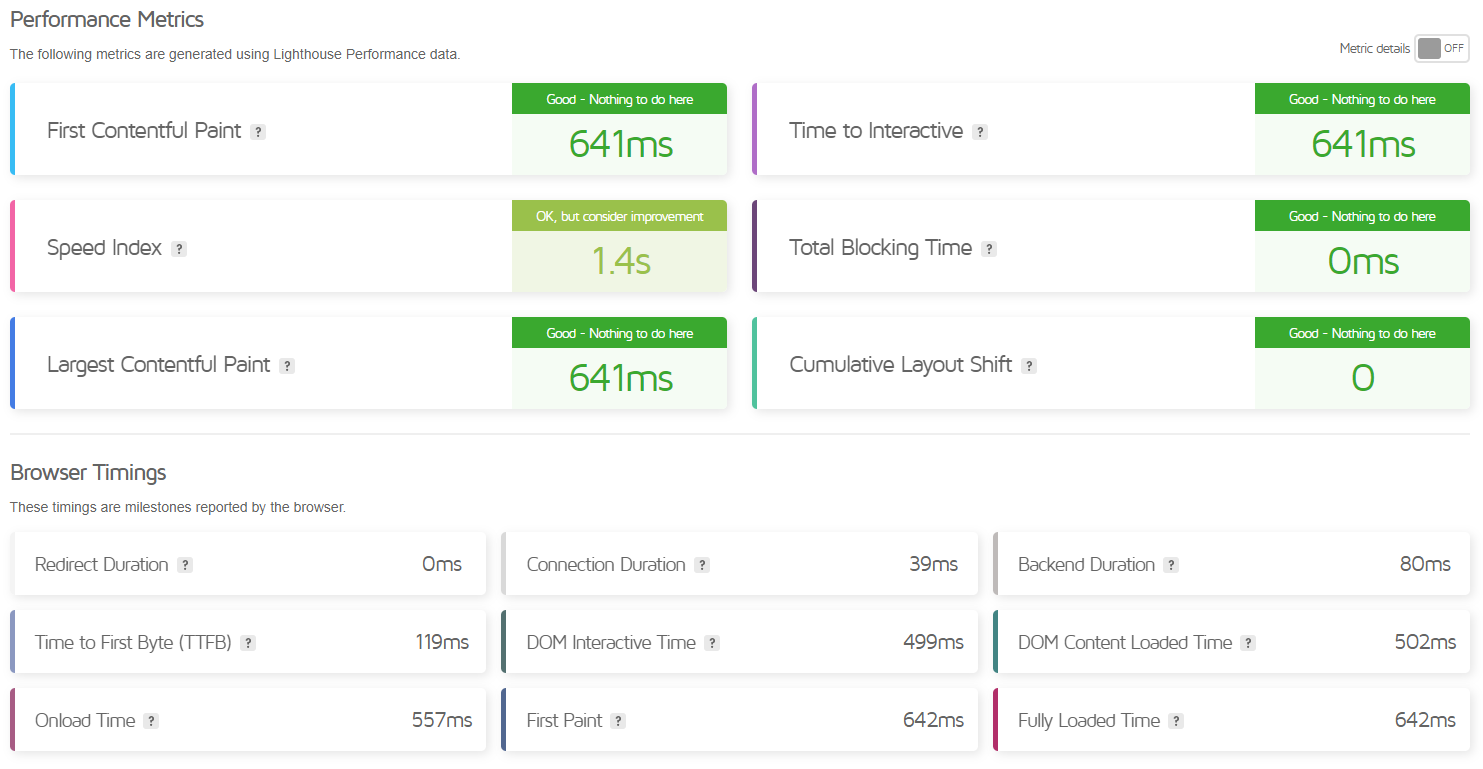Click the Largest Contentful Paint label
This screenshot has width=1483, height=769.
tap(158, 365)
